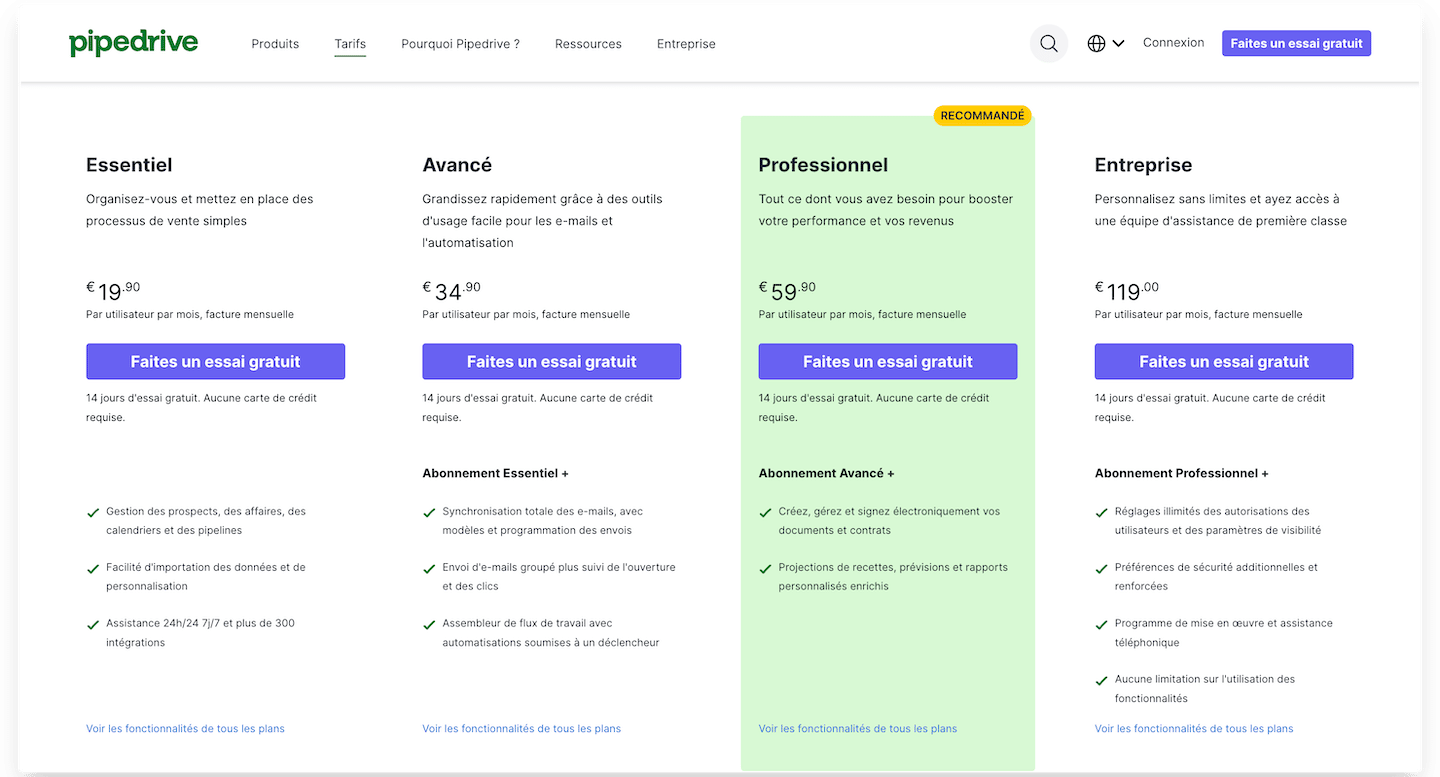Click the € 19.90 price
This screenshot has width=1440, height=777.
113,291
